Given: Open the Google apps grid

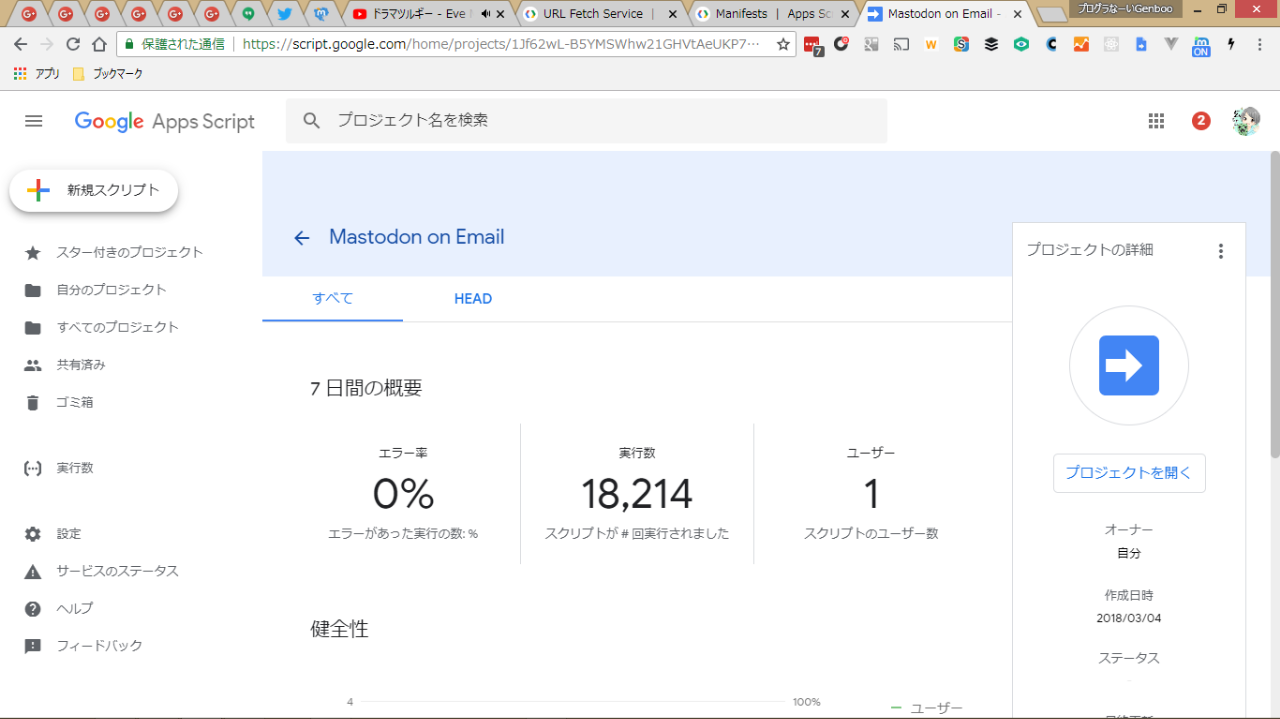Looking at the screenshot, I should 1156,121.
